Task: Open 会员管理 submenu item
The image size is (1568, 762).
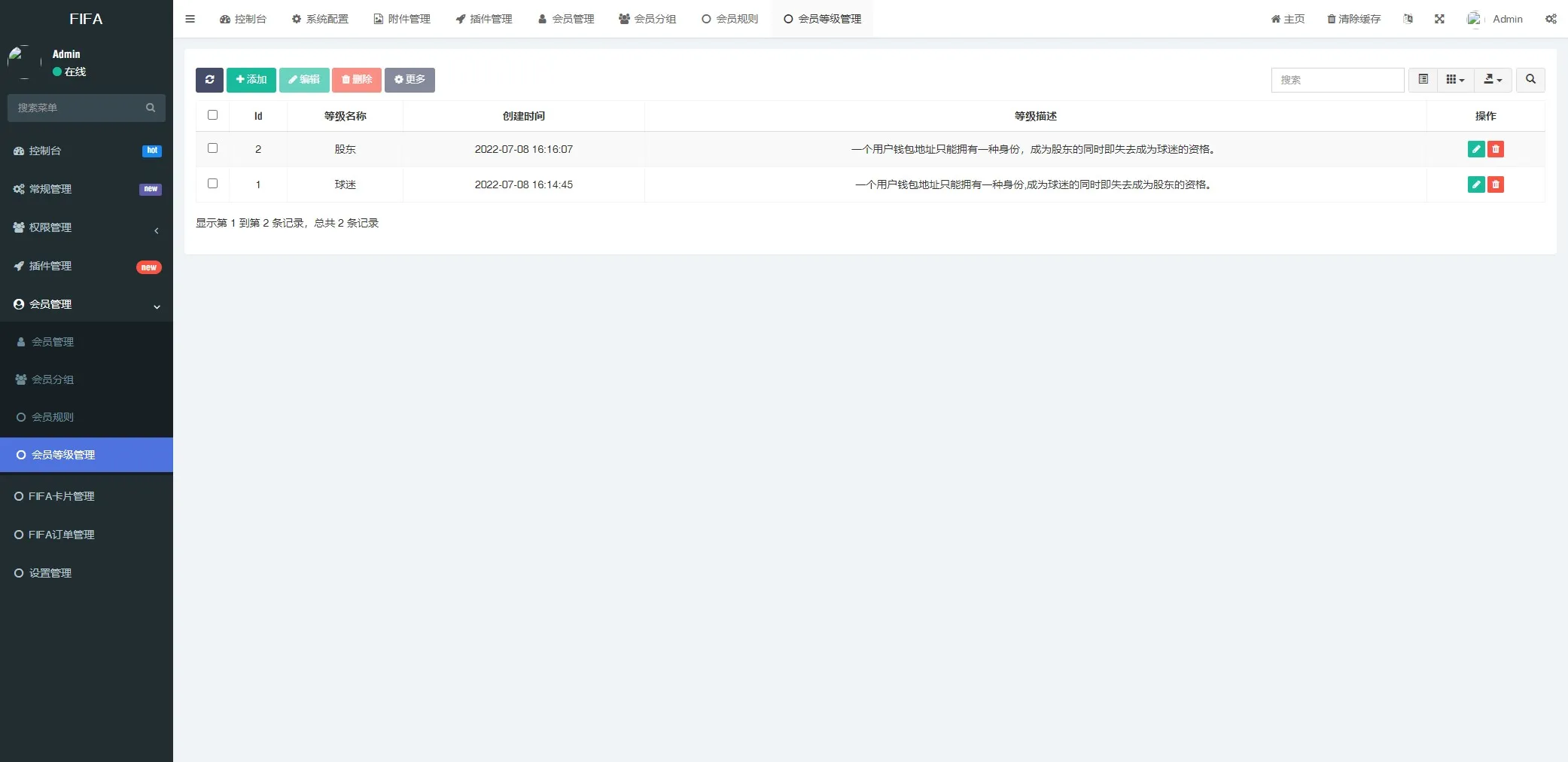Action: tap(87, 342)
